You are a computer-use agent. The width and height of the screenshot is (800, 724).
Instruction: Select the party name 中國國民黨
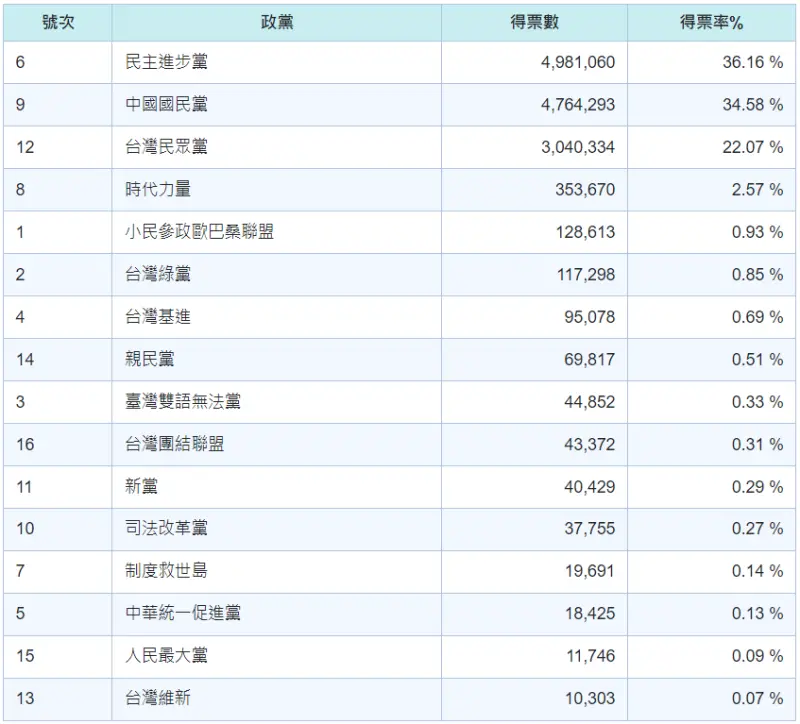tap(166, 105)
